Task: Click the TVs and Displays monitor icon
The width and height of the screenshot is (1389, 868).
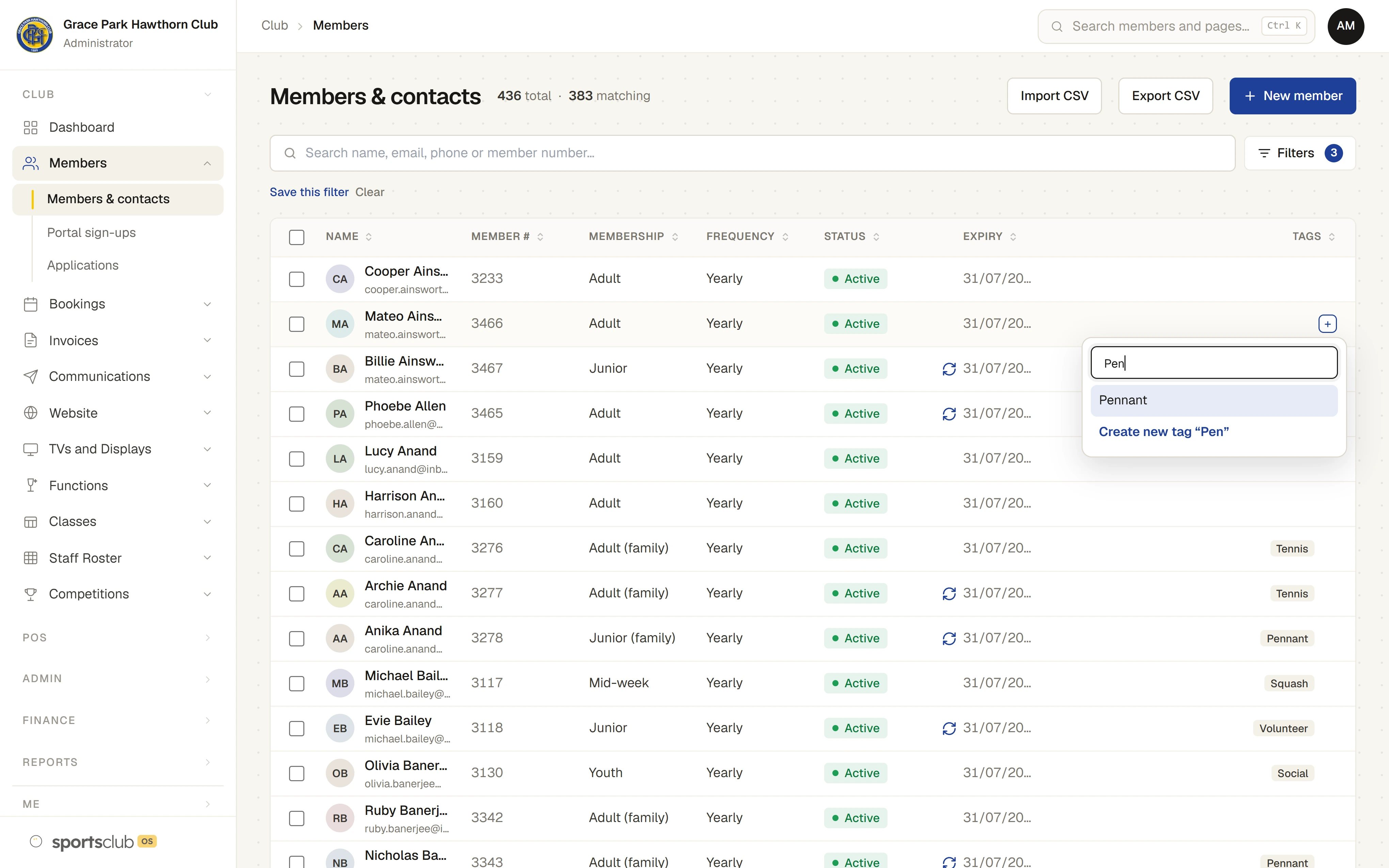Action: tap(30, 449)
